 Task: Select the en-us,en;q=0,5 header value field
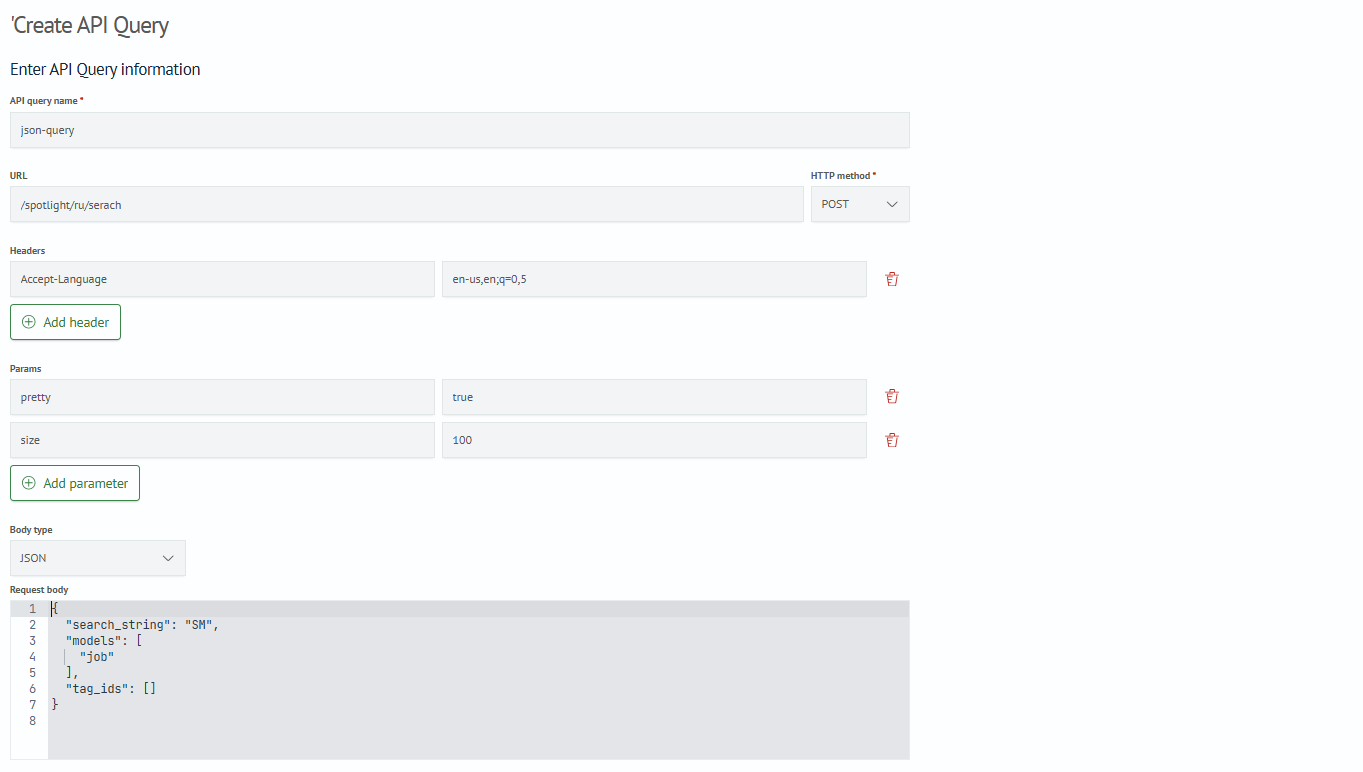[x=654, y=280]
